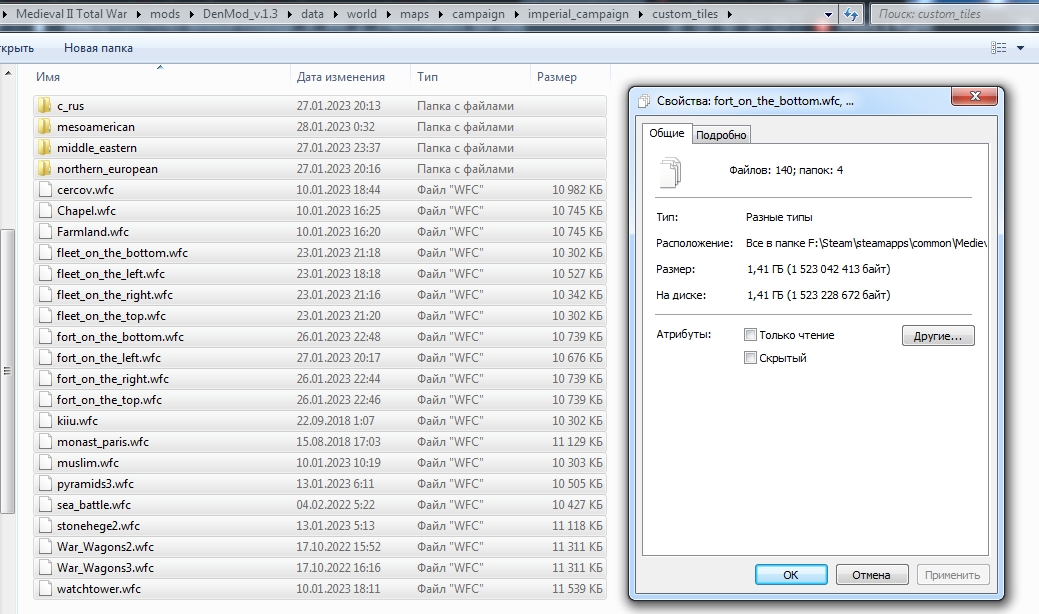Screen dimensions: 1039x614
Task: Click the Поиск: custom_tiles search field
Action: point(954,14)
